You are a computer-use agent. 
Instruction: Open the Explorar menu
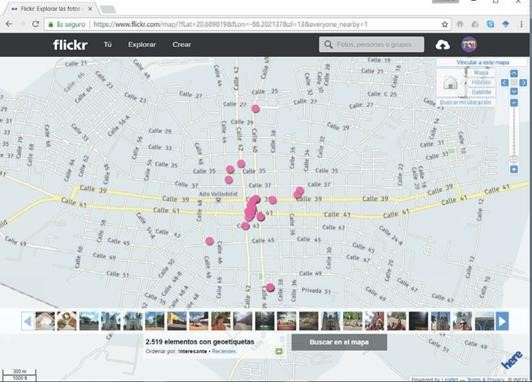point(142,44)
